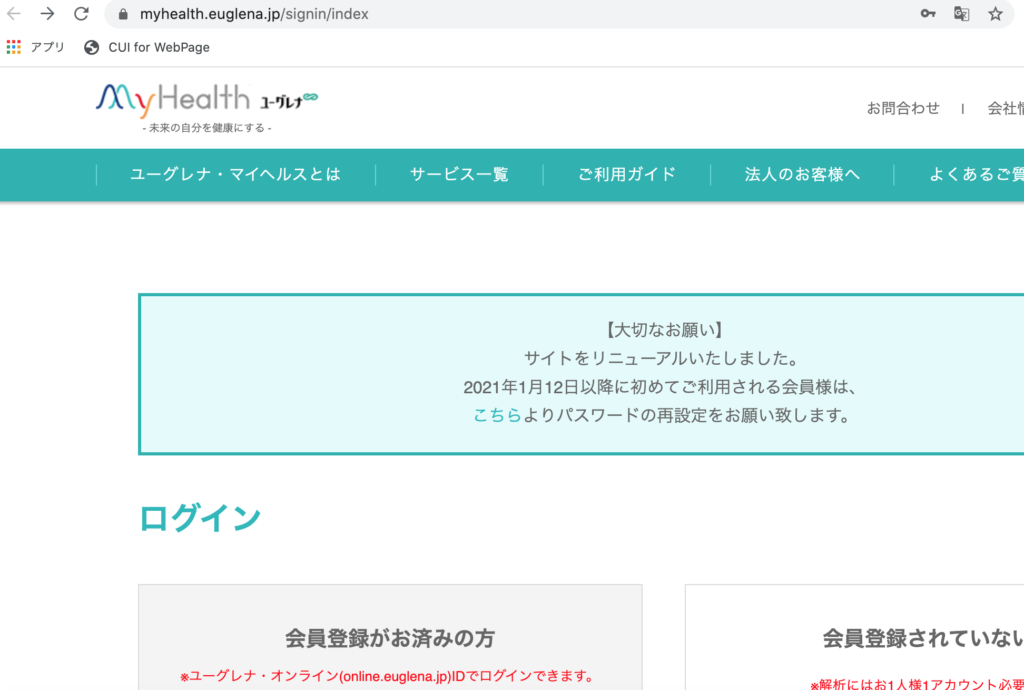Open ご利用ガイド navigation item
The height and width of the screenshot is (690, 1024).
point(627,174)
